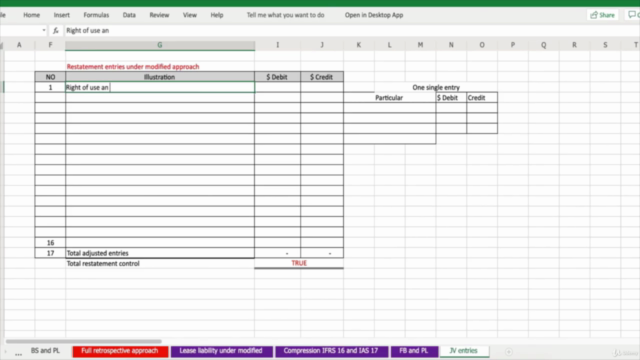Click the $ Debit header in single entry table
The width and height of the screenshot is (640, 360).
pos(451,98)
